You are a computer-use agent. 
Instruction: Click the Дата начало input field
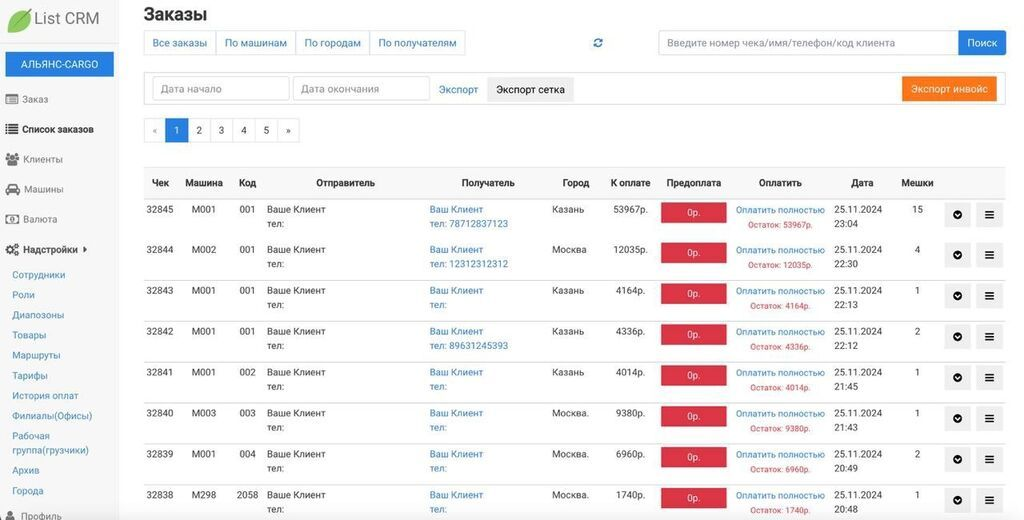coord(220,89)
